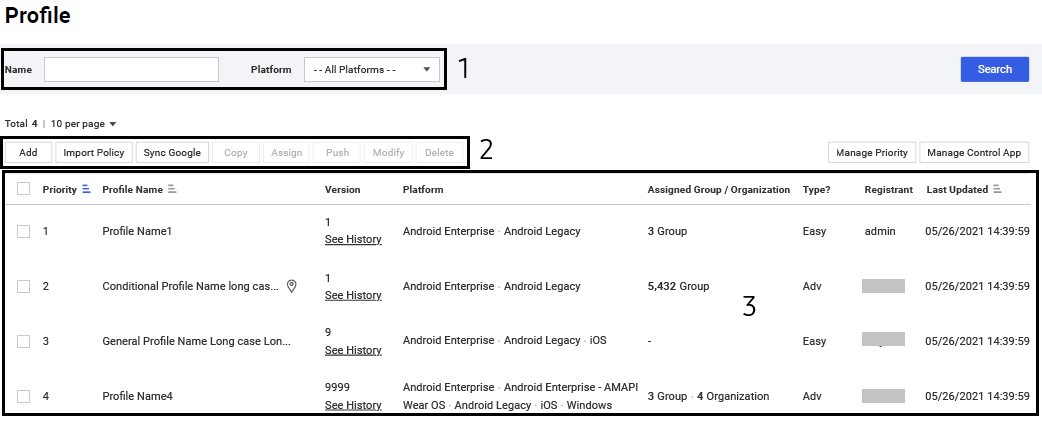Tick the select-all checkbox in table header
The width and height of the screenshot is (1042, 421).
pyautogui.click(x=24, y=189)
